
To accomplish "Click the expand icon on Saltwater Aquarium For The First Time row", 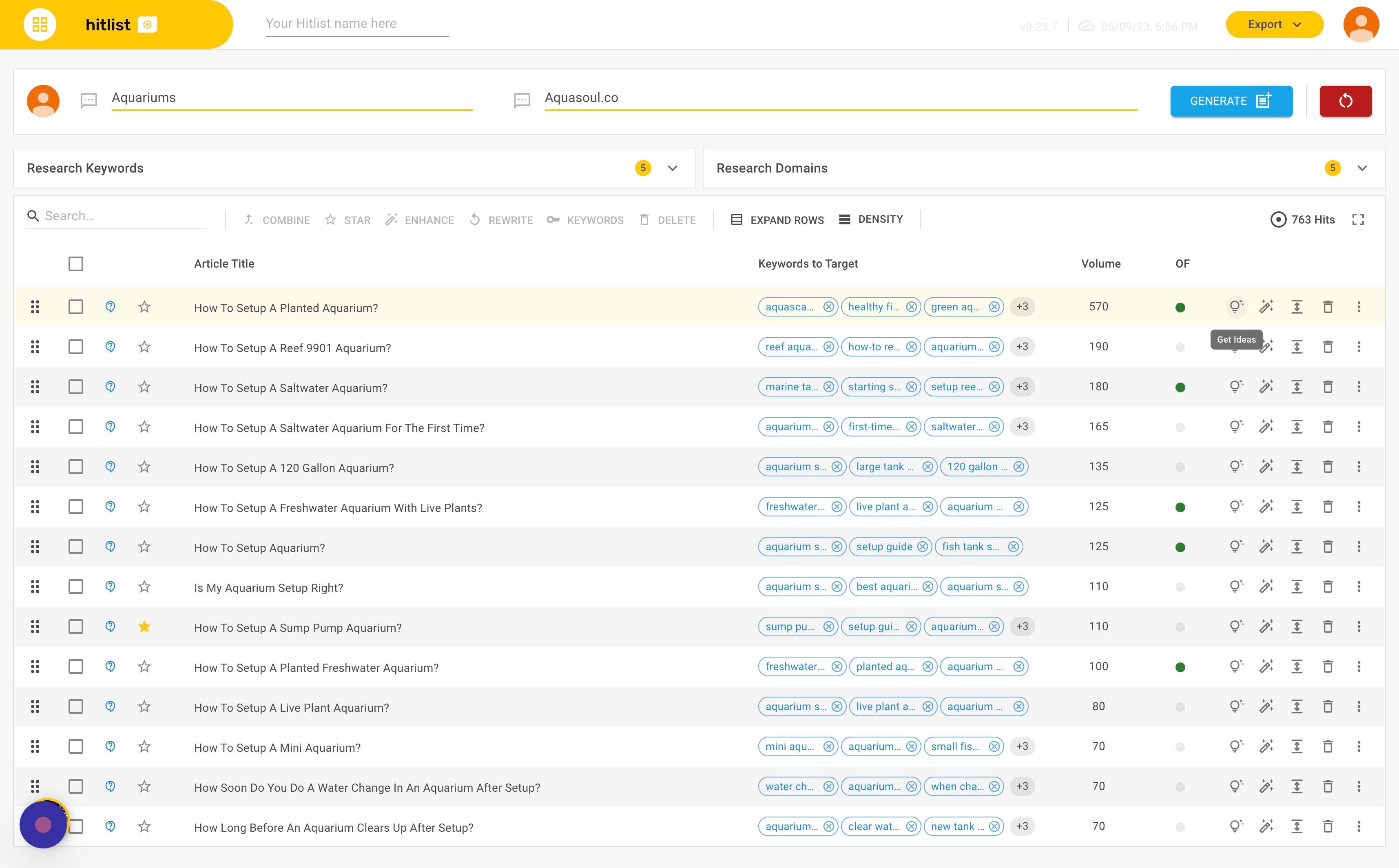I will click(x=1297, y=427).
